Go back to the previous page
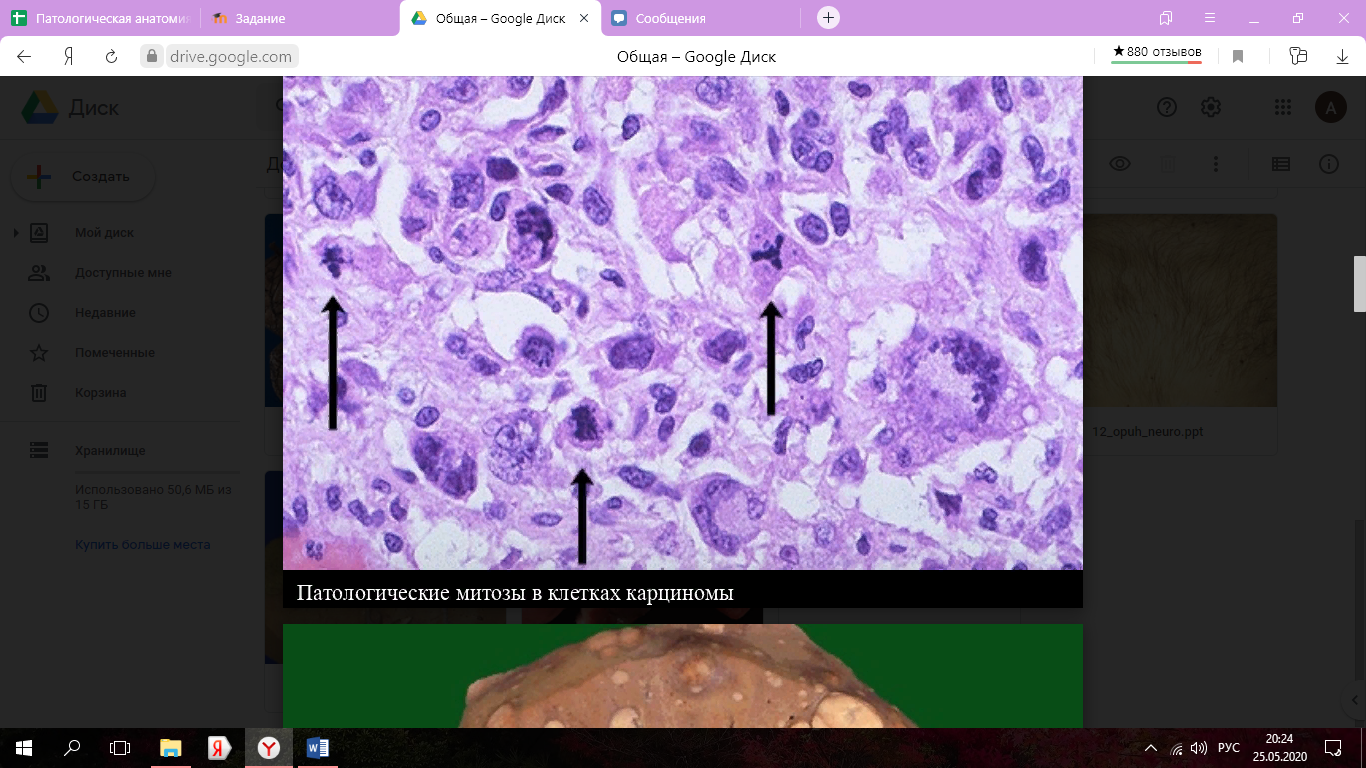 click(x=24, y=57)
